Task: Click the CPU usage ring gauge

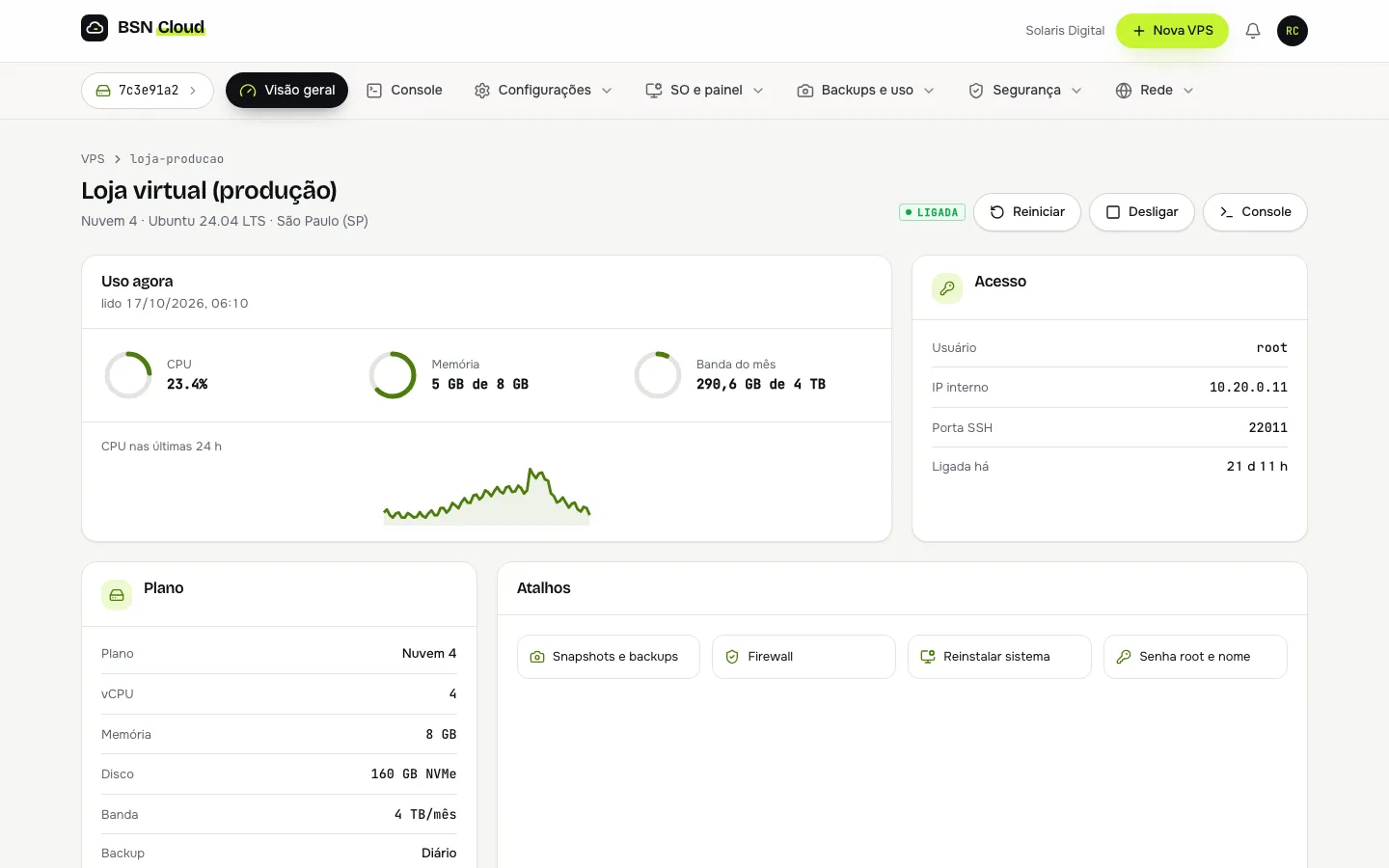Action: tap(128, 375)
